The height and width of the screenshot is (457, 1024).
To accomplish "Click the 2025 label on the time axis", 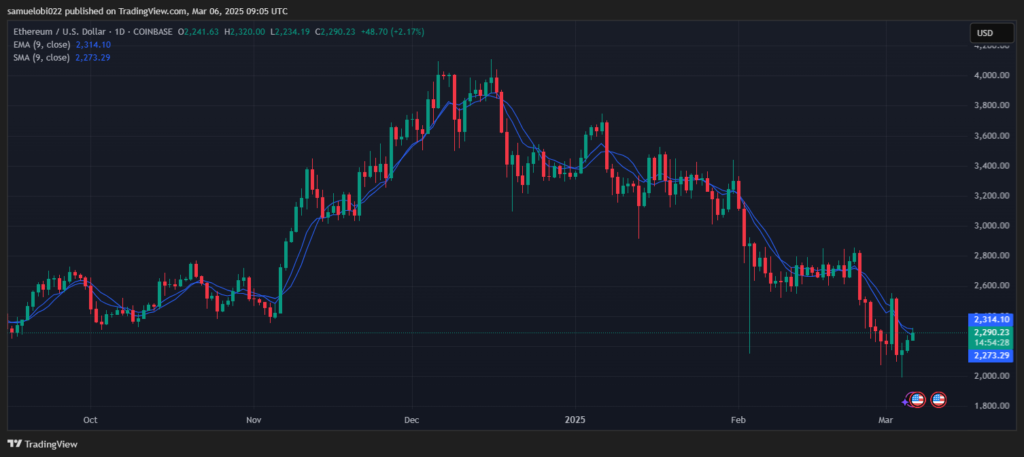I will click(575, 420).
